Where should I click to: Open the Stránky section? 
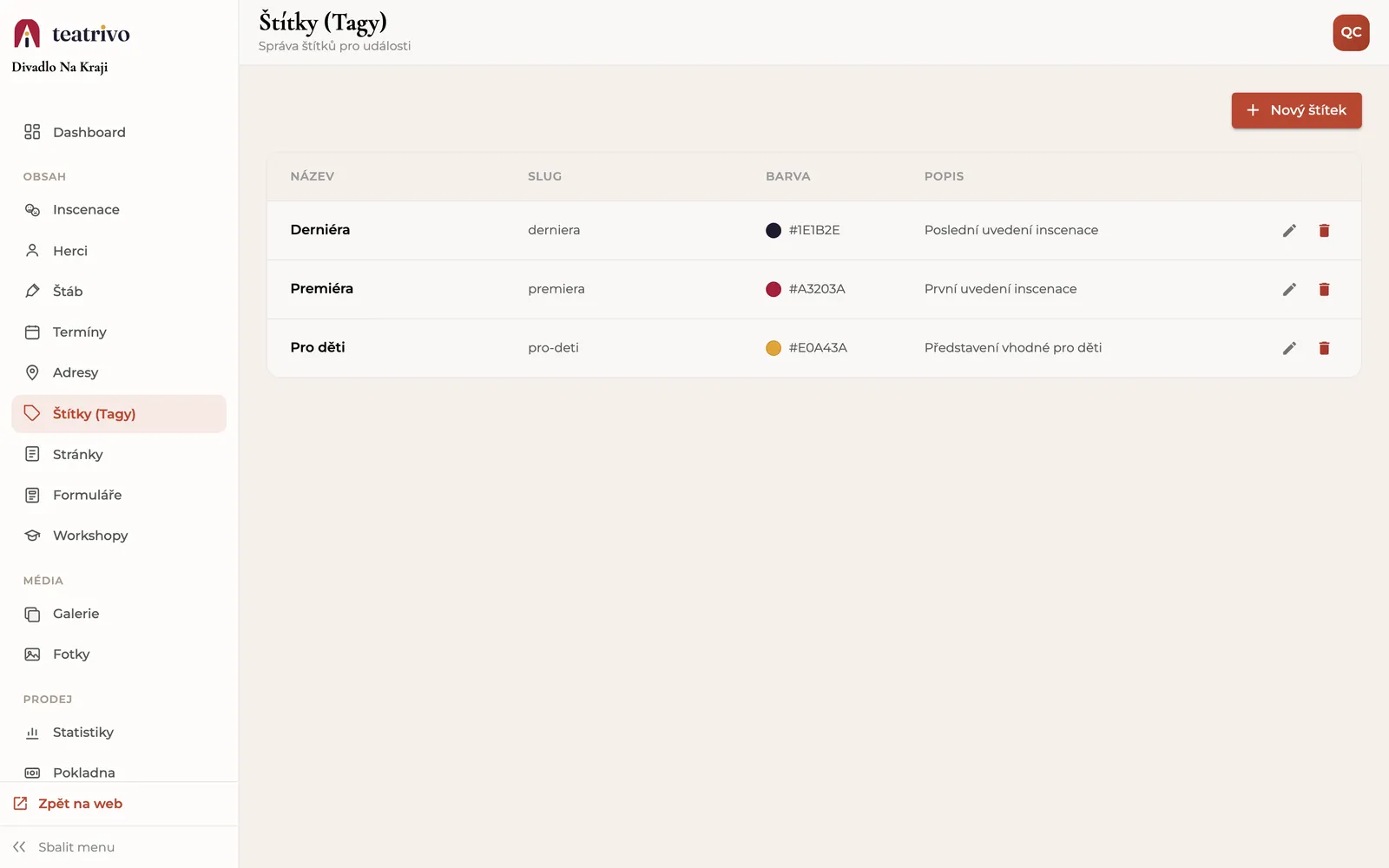[x=119, y=454]
